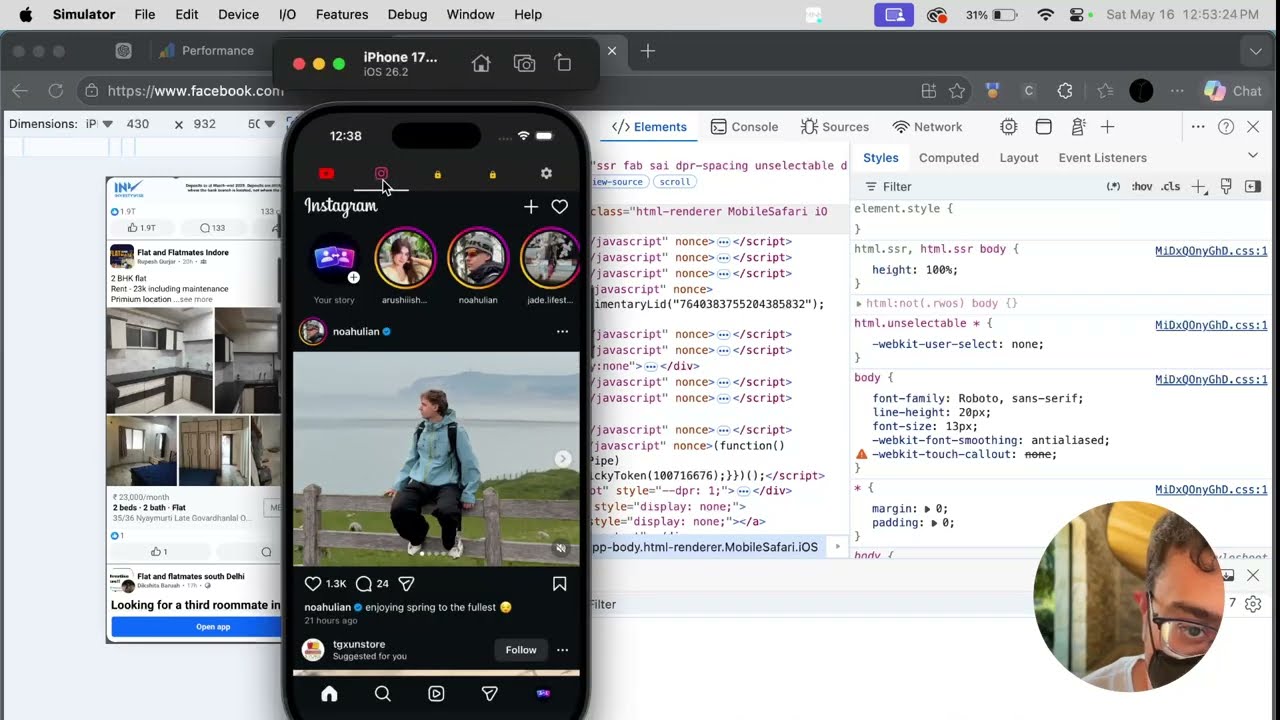Image resolution: width=1280 pixels, height=720 pixels.
Task: Expand the margin shorthand property
Action: (x=927, y=509)
